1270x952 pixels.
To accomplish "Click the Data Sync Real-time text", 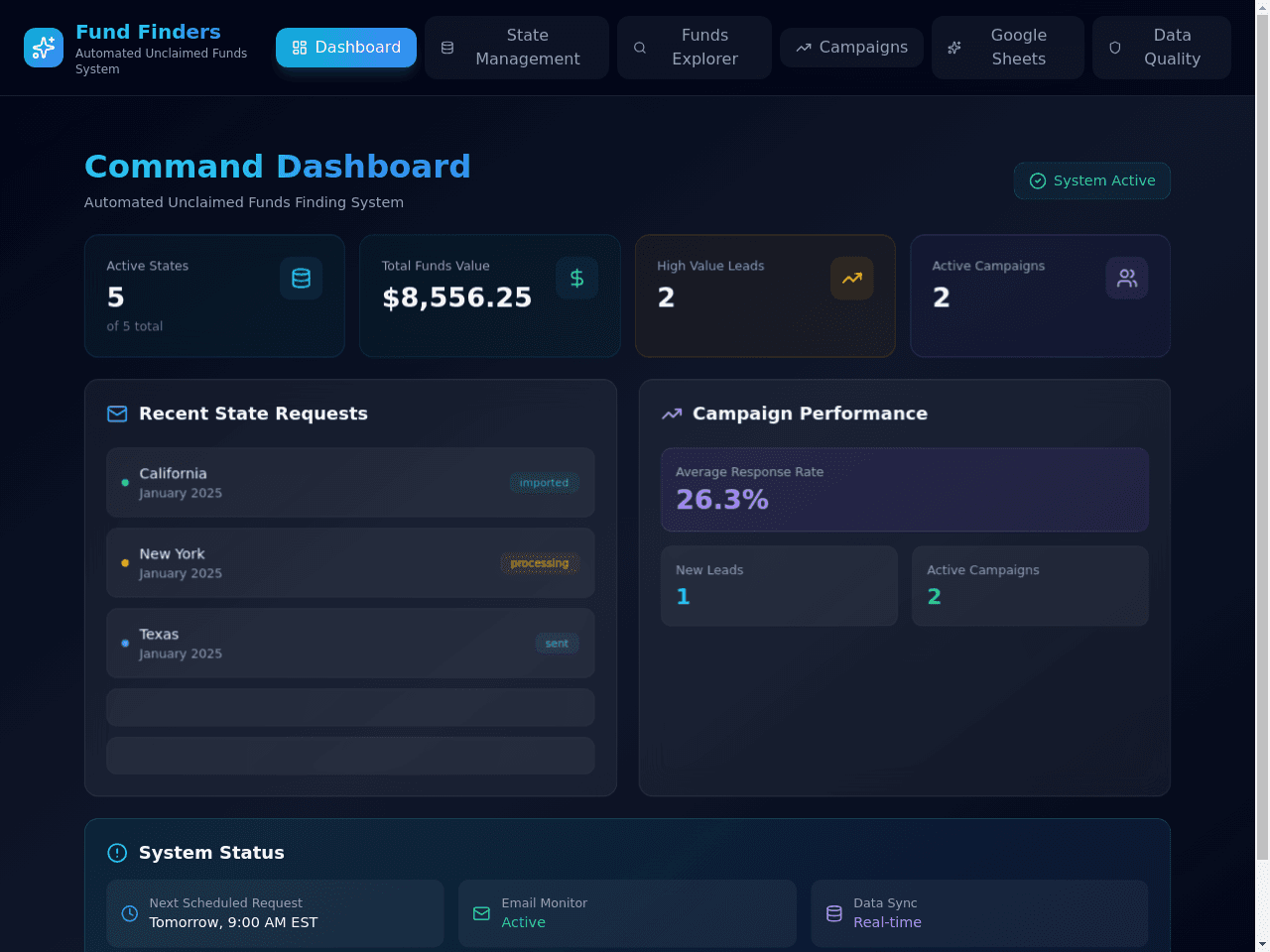I will point(887,922).
